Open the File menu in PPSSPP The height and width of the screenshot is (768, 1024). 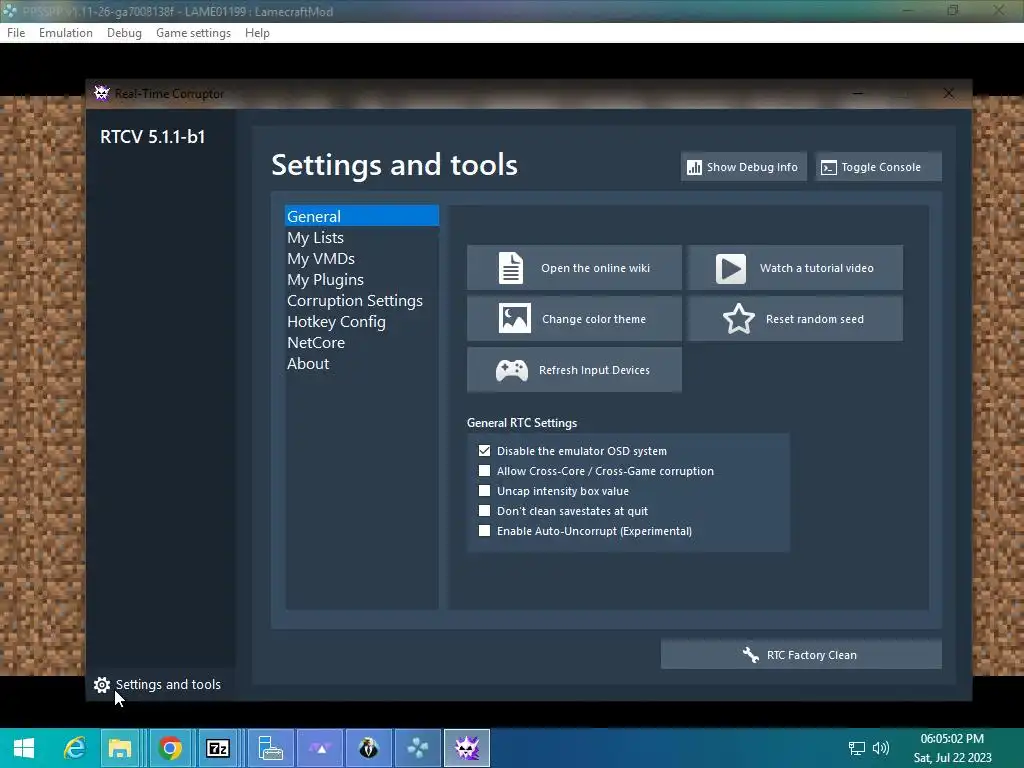tap(16, 33)
